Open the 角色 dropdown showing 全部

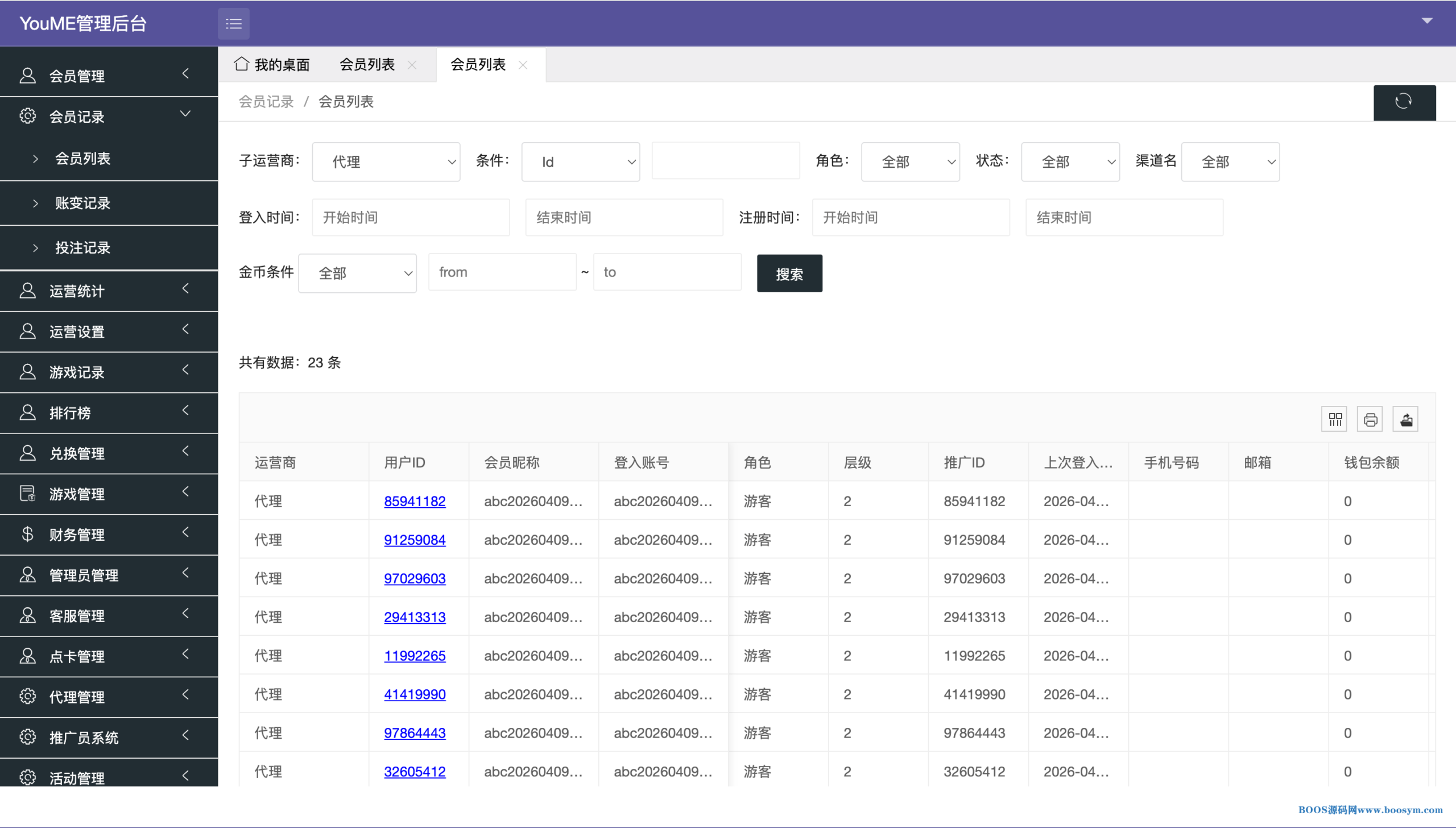coord(910,162)
